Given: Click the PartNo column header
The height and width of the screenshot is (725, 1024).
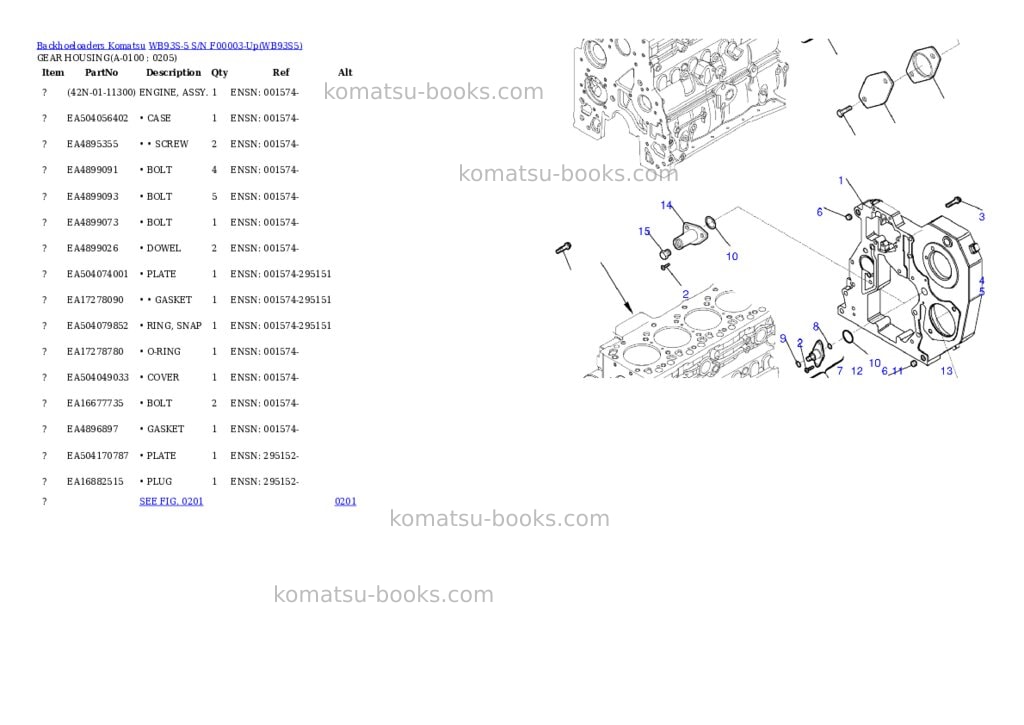Looking at the screenshot, I should click(x=101, y=72).
